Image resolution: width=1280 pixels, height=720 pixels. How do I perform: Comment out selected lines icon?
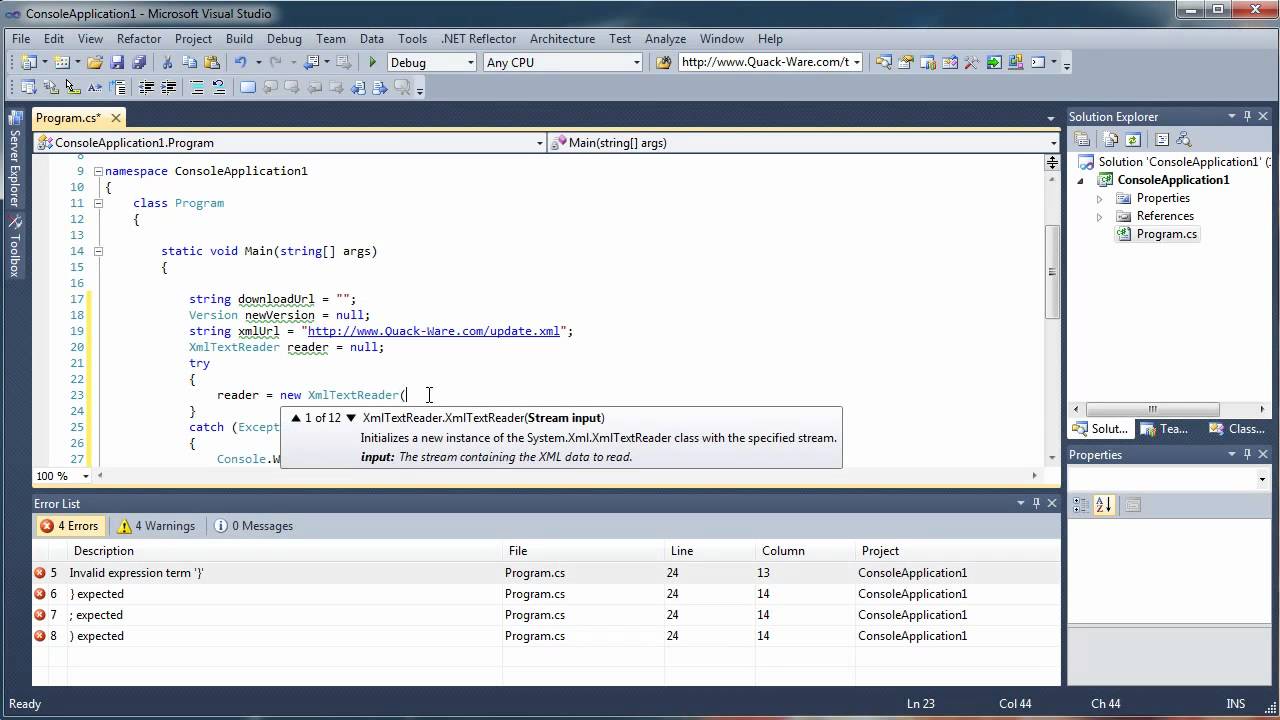tap(197, 87)
